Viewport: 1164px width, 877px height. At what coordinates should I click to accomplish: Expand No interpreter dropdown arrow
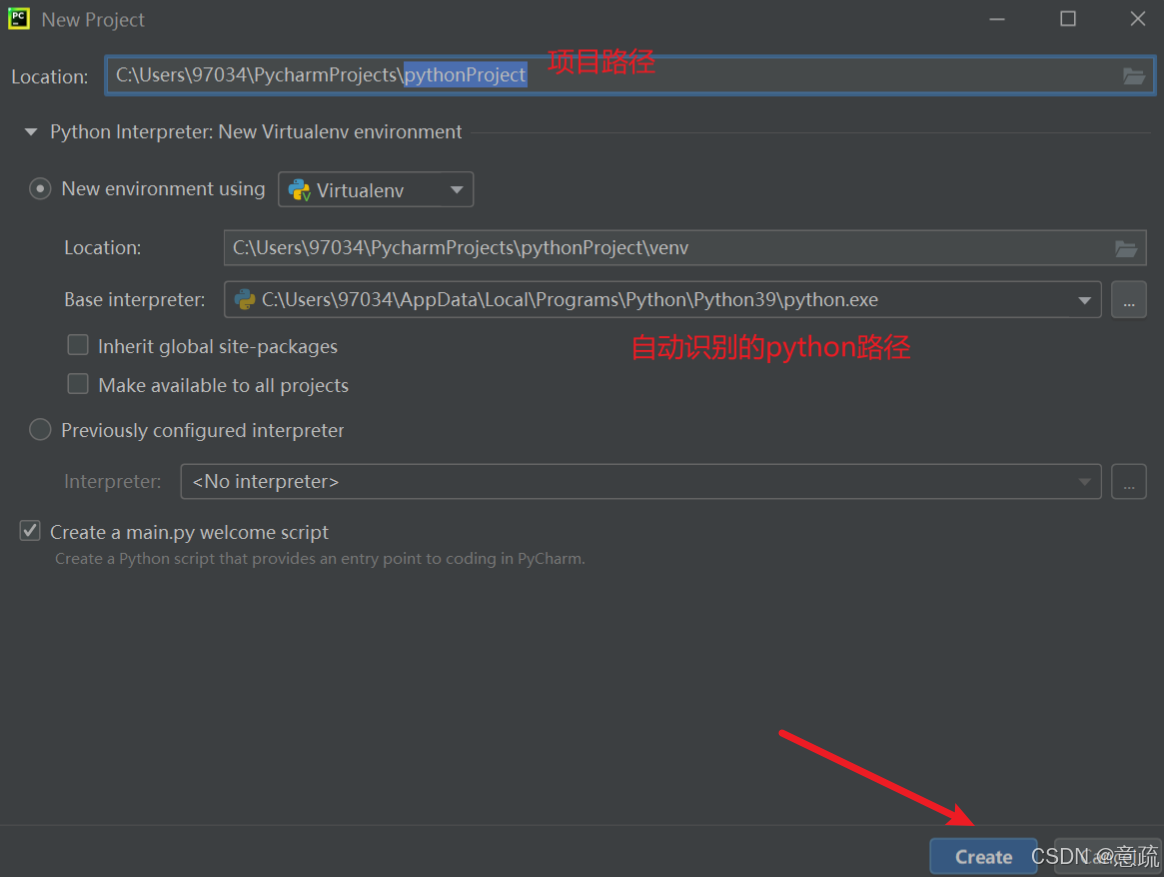pos(1084,483)
